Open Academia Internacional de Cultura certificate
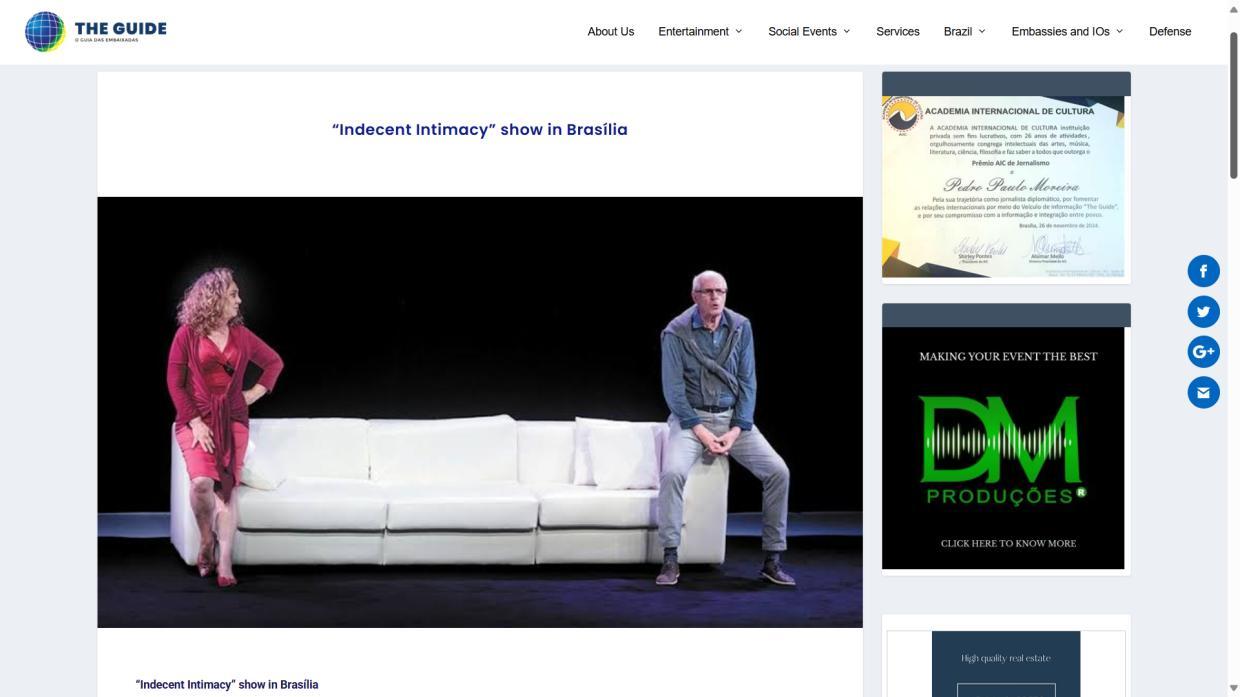The image size is (1240, 697). pos(1003,186)
